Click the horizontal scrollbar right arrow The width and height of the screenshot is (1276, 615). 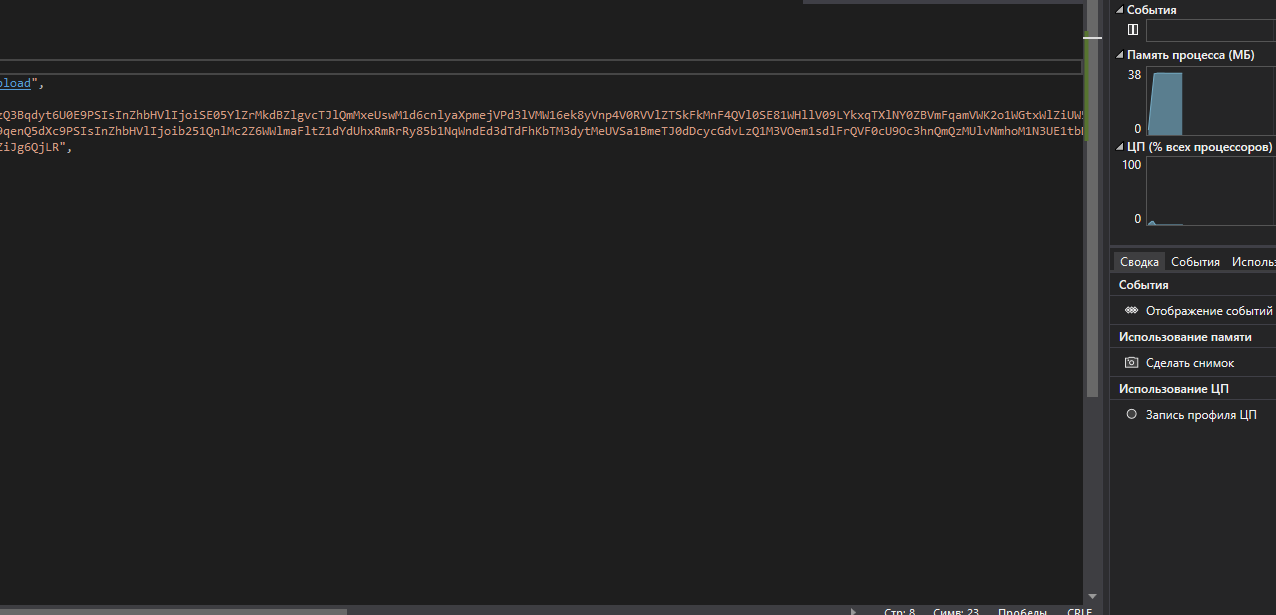853,610
